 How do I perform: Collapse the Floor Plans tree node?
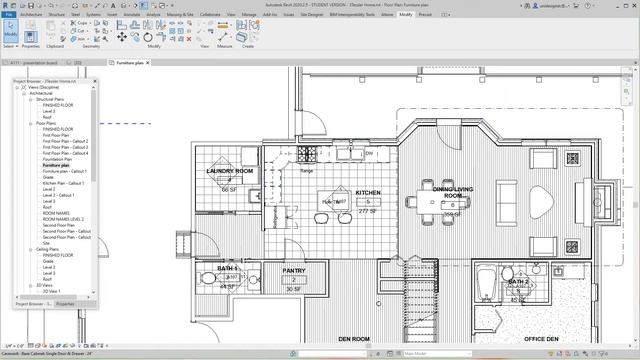[31, 123]
